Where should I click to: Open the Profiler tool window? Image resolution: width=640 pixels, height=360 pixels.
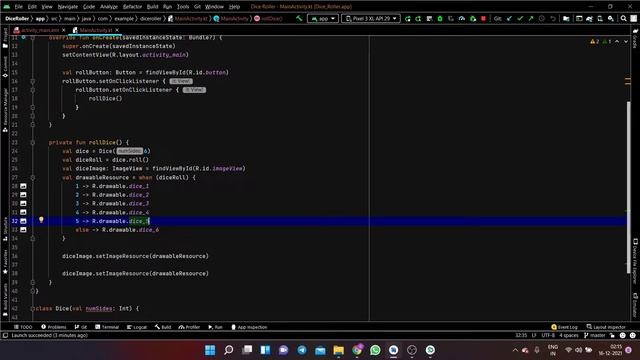point(189,327)
